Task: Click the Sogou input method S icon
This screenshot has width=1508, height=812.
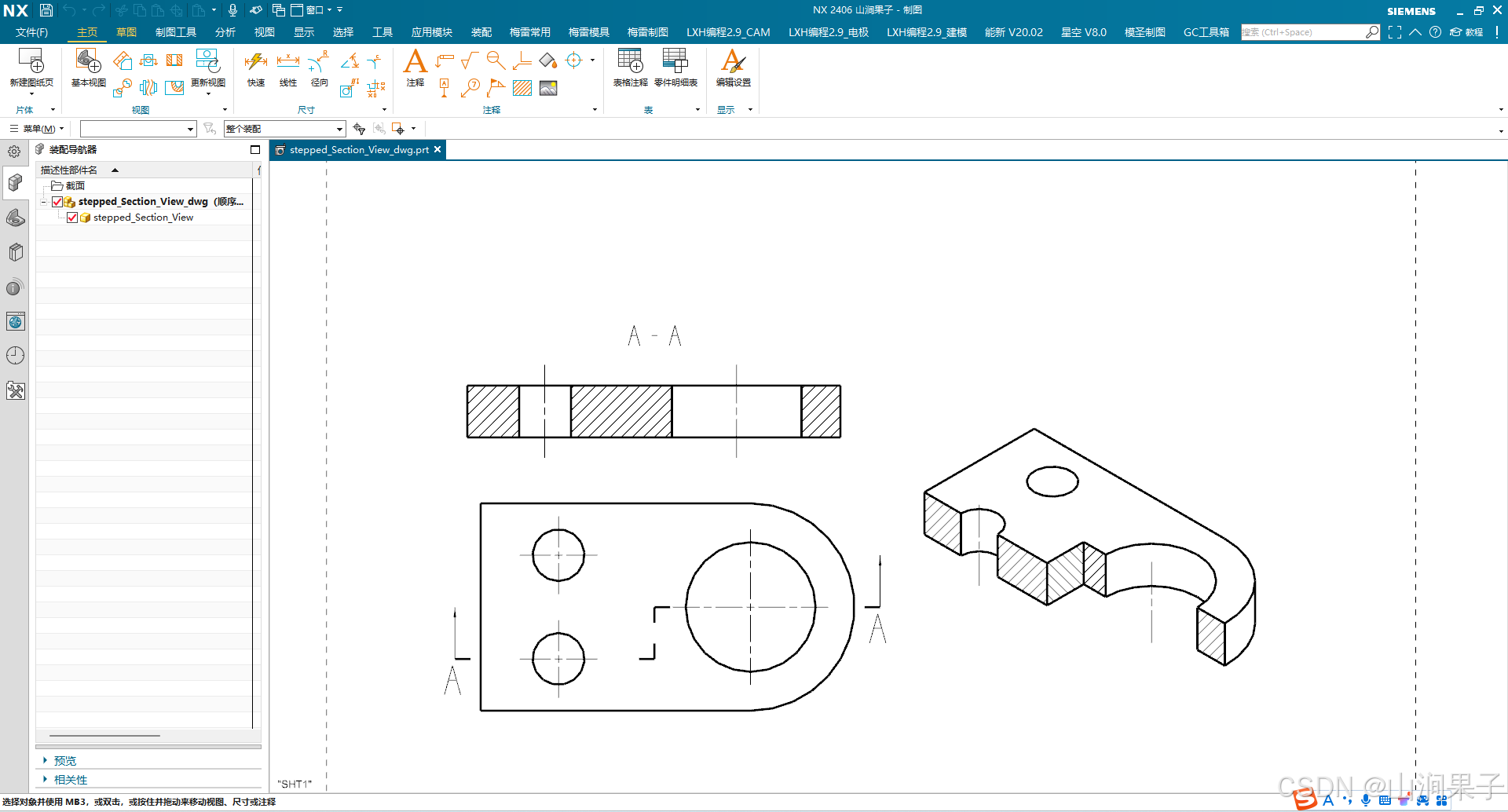Action: (x=1305, y=799)
